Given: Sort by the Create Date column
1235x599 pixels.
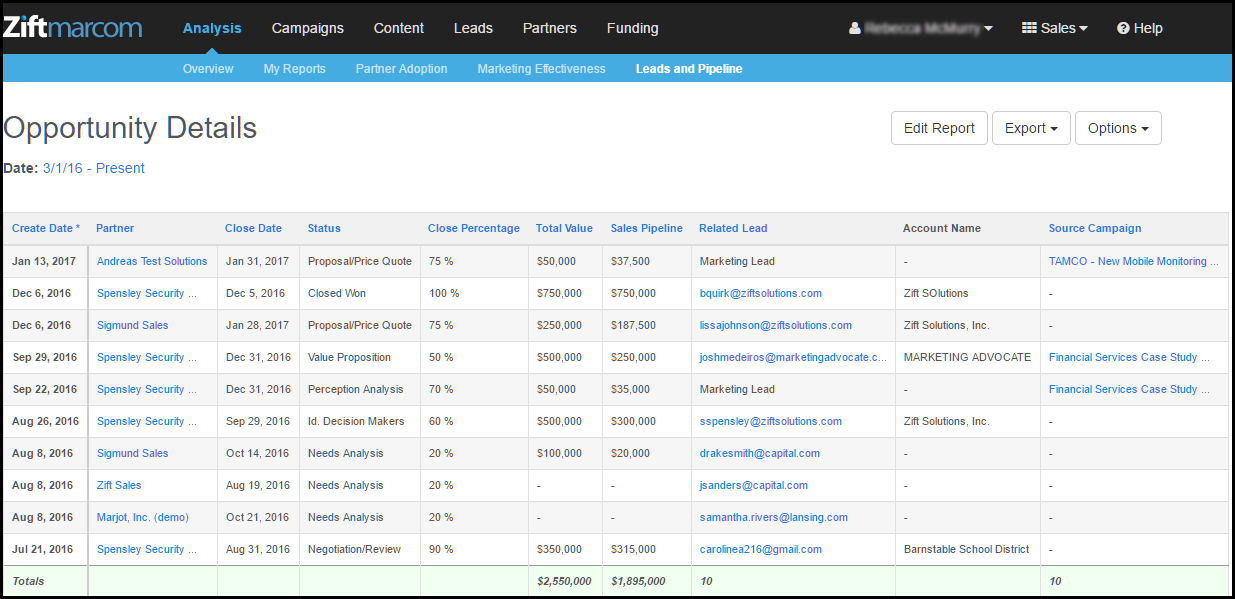Looking at the screenshot, I should [46, 228].
